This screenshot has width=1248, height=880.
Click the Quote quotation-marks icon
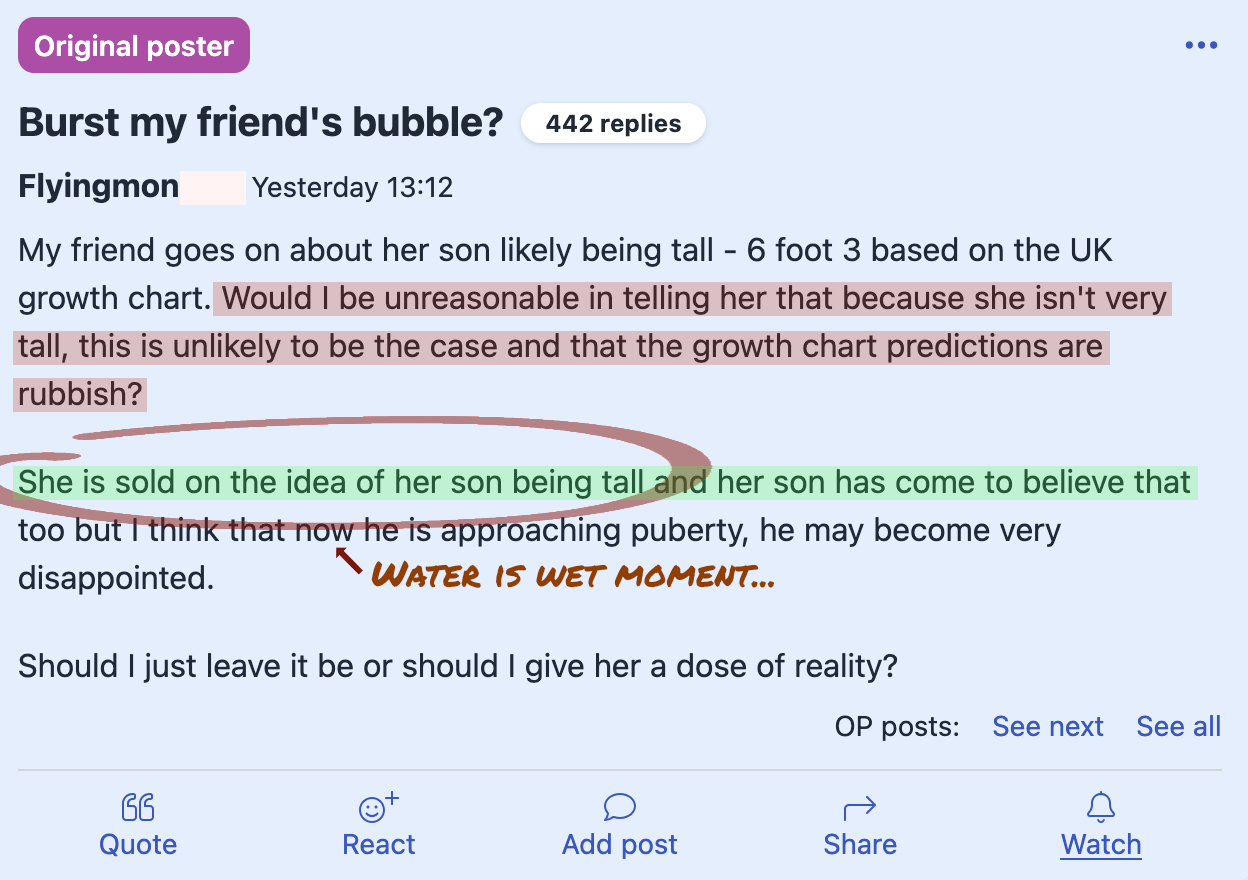coord(138,806)
